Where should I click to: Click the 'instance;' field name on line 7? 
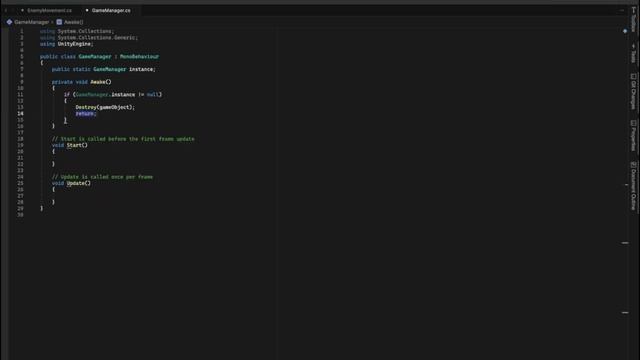142,69
